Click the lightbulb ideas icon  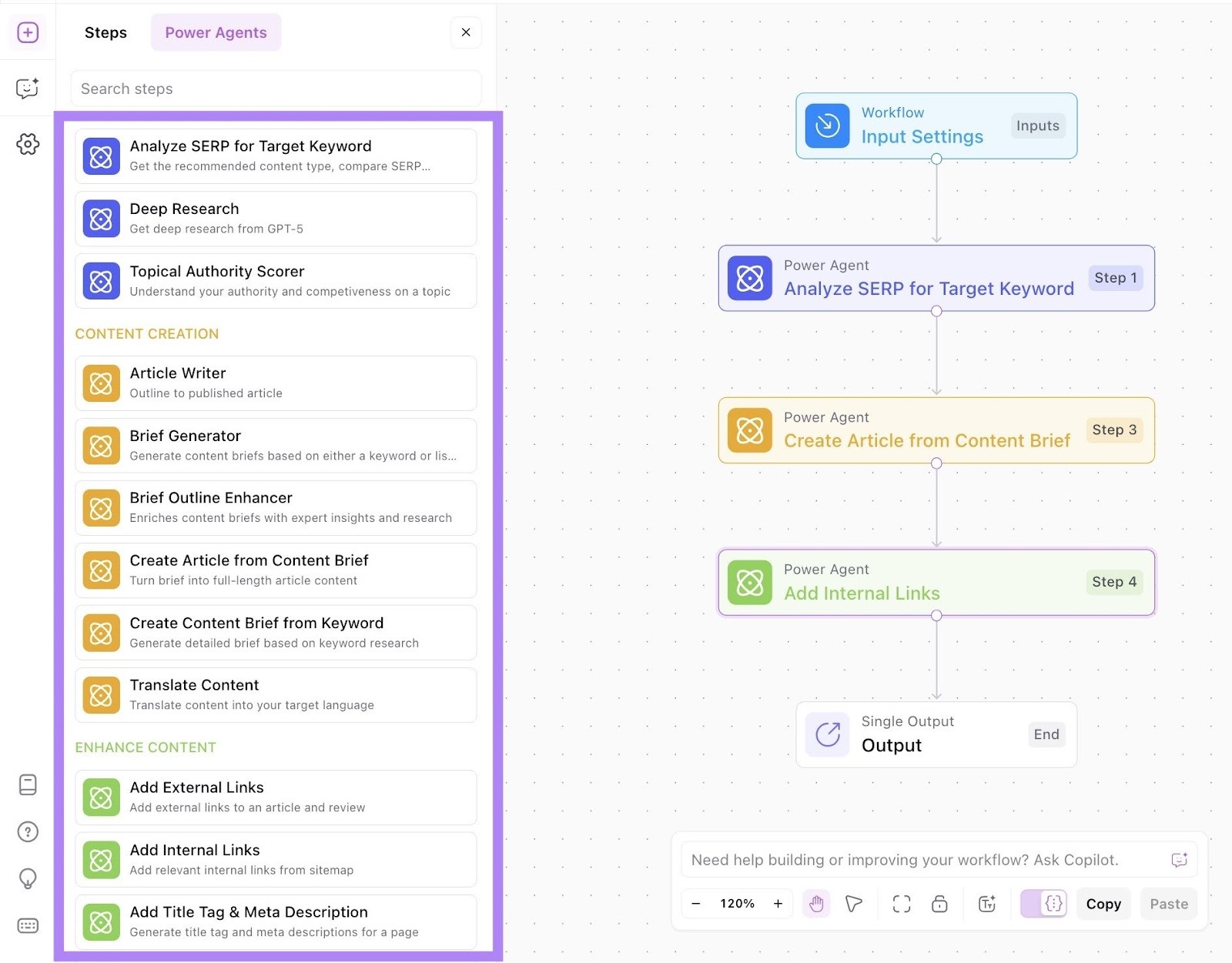pos(28,878)
